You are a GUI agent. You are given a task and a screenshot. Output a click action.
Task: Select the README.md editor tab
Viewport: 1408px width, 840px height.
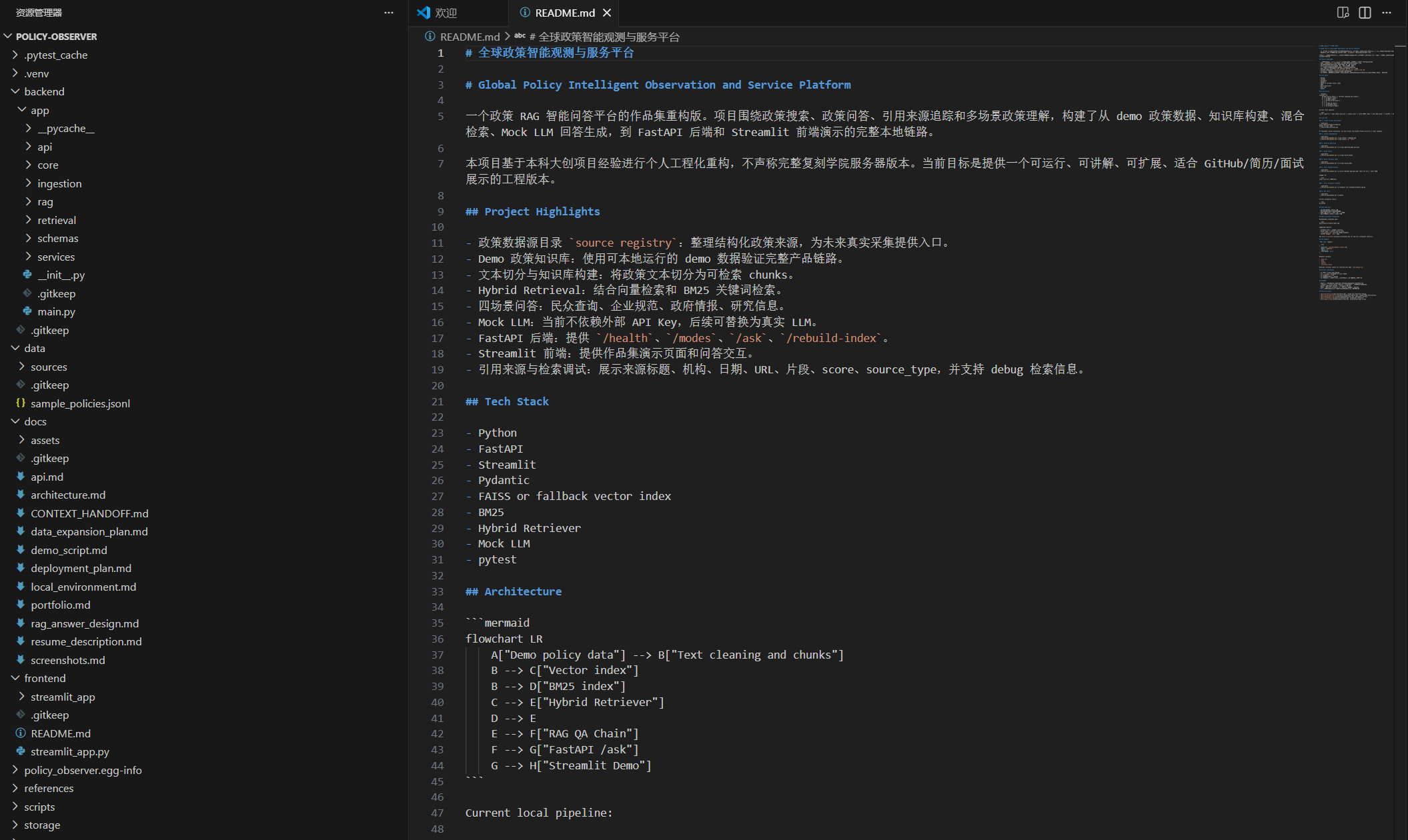tap(565, 13)
